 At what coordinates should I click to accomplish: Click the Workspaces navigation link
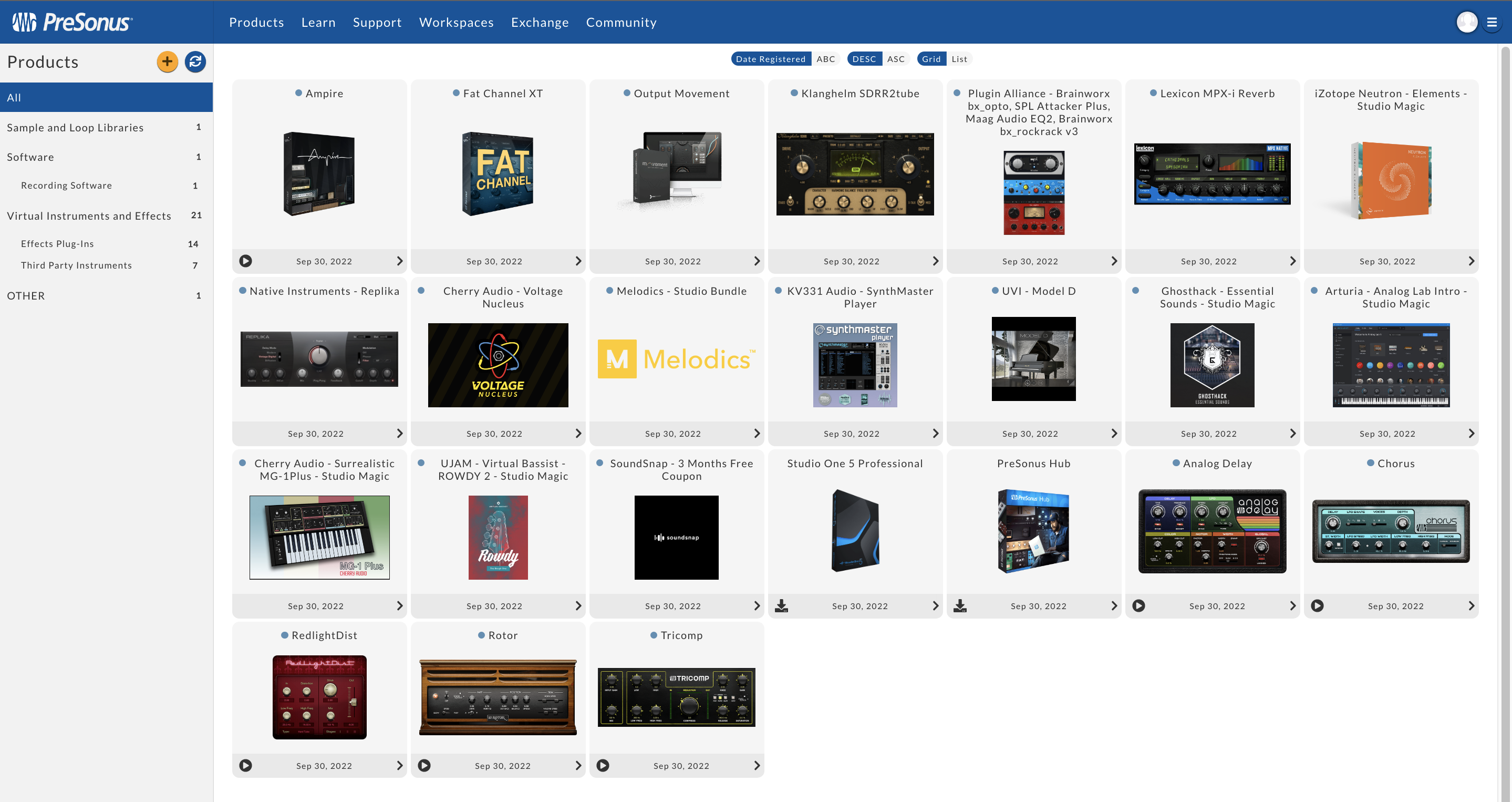coord(456,22)
